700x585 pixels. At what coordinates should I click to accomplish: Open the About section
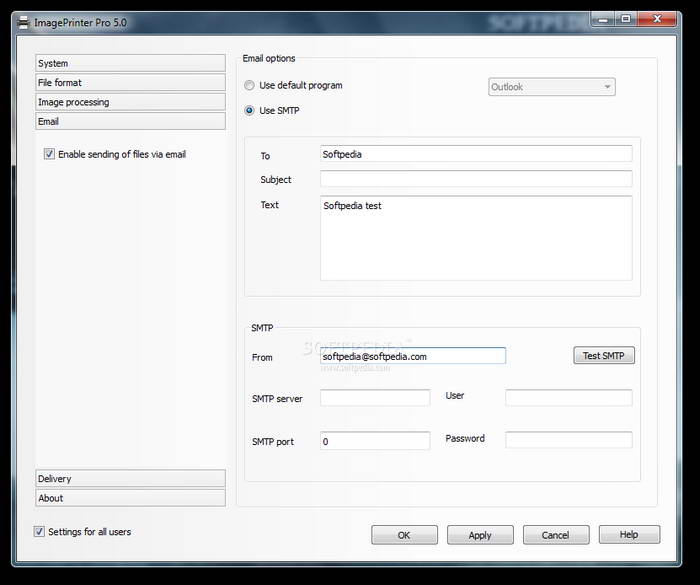click(130, 498)
